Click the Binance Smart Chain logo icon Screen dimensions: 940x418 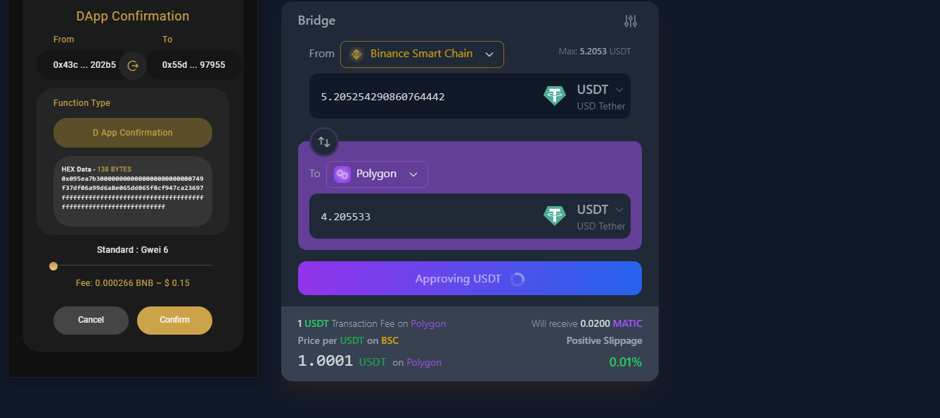click(x=356, y=54)
